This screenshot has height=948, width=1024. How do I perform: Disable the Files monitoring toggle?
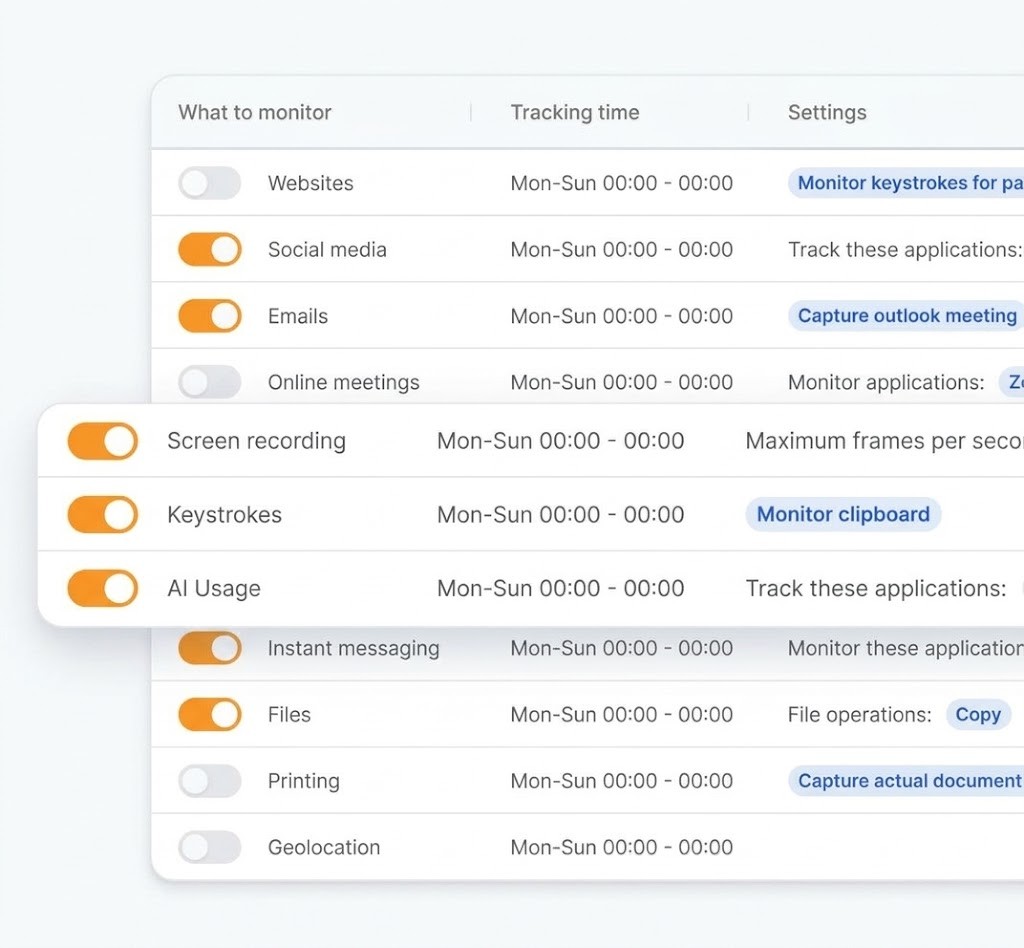click(210, 714)
